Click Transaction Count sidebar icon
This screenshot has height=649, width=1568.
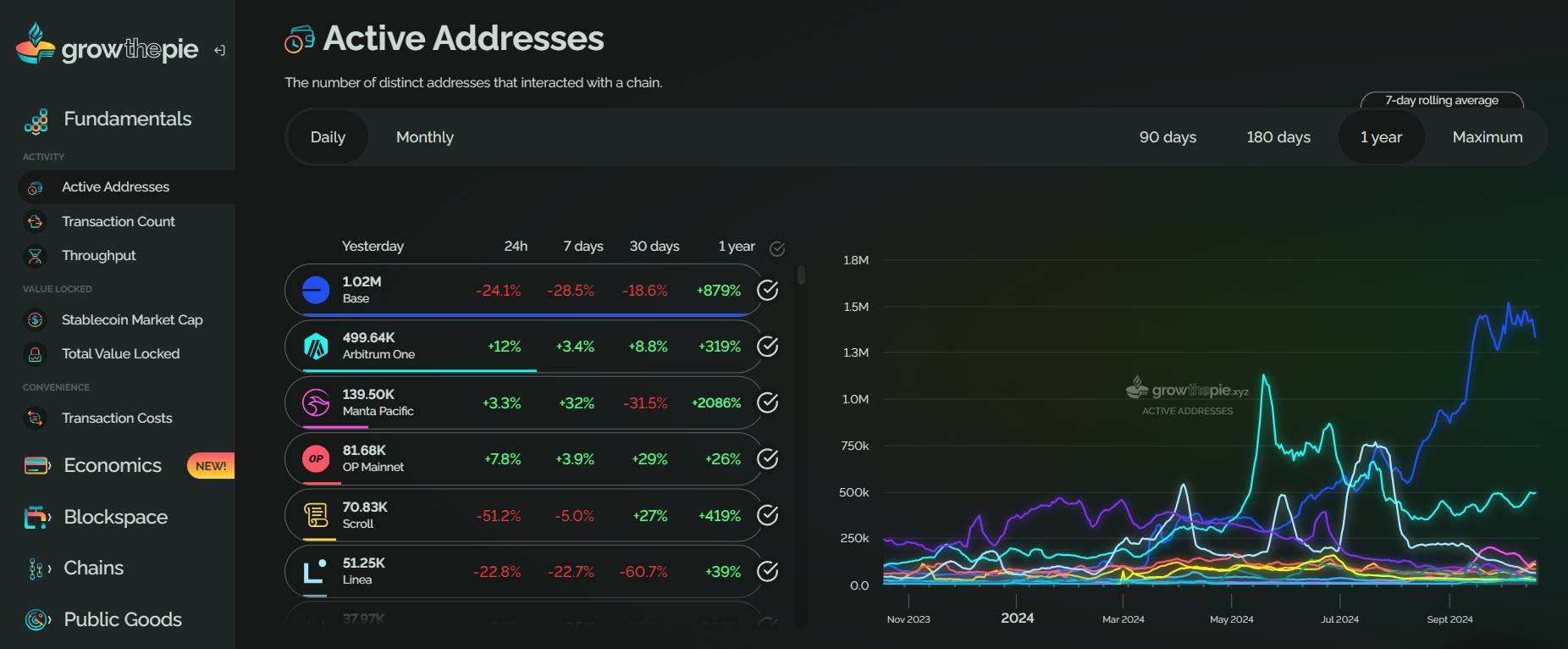tap(36, 221)
